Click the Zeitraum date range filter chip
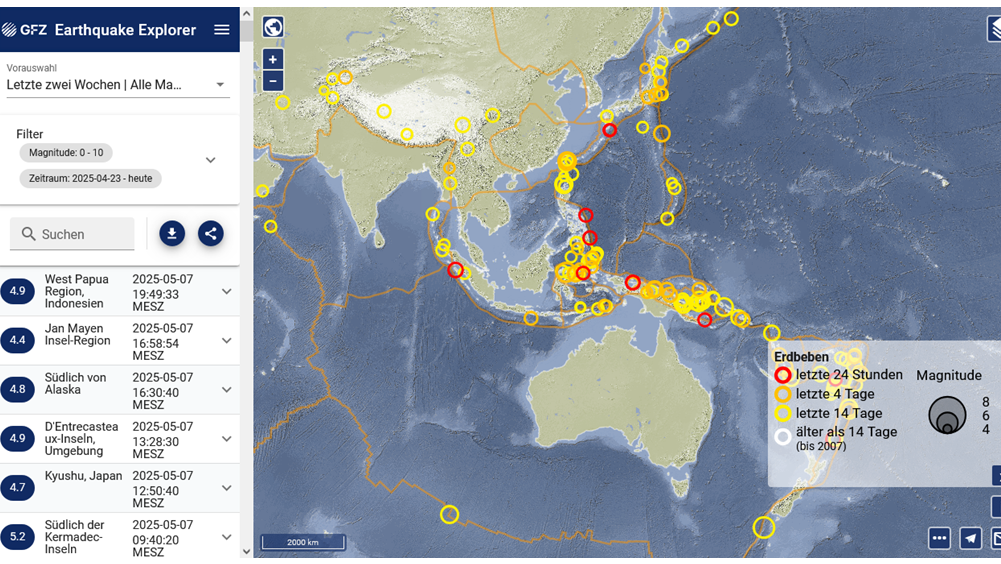Image resolution: width=1001 pixels, height=564 pixels. 90,178
